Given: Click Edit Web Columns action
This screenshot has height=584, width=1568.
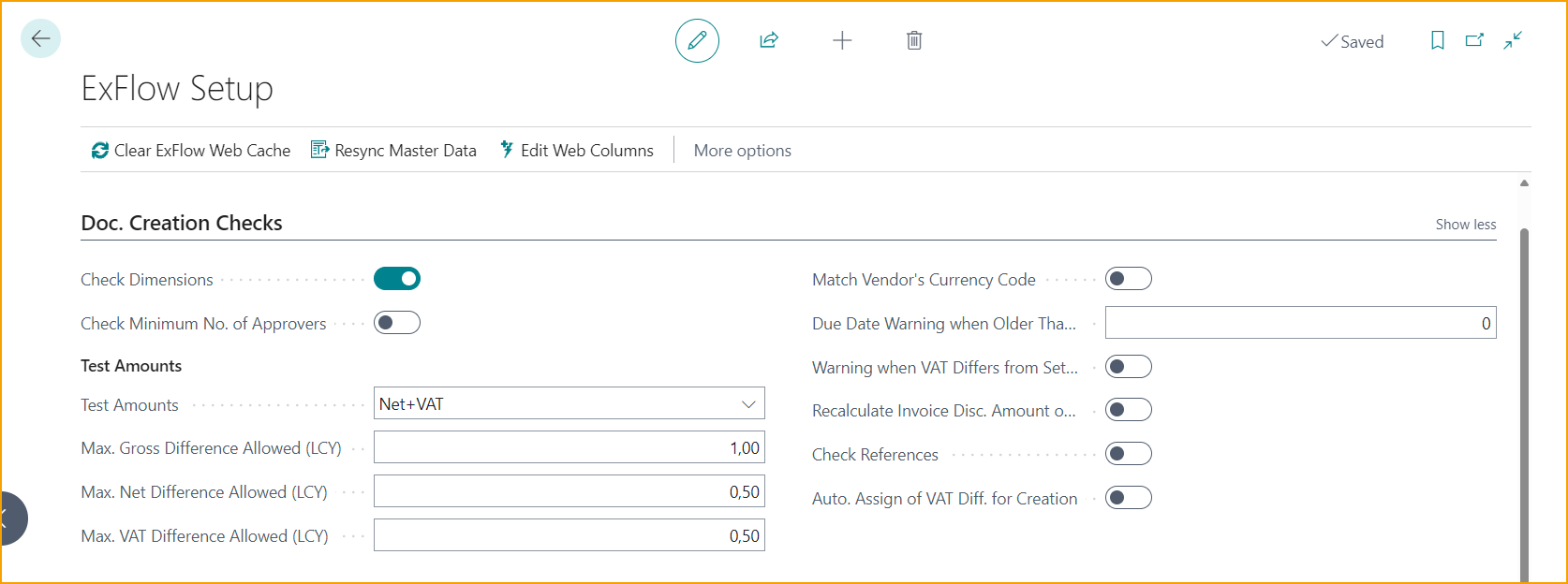Looking at the screenshot, I should coord(577,151).
